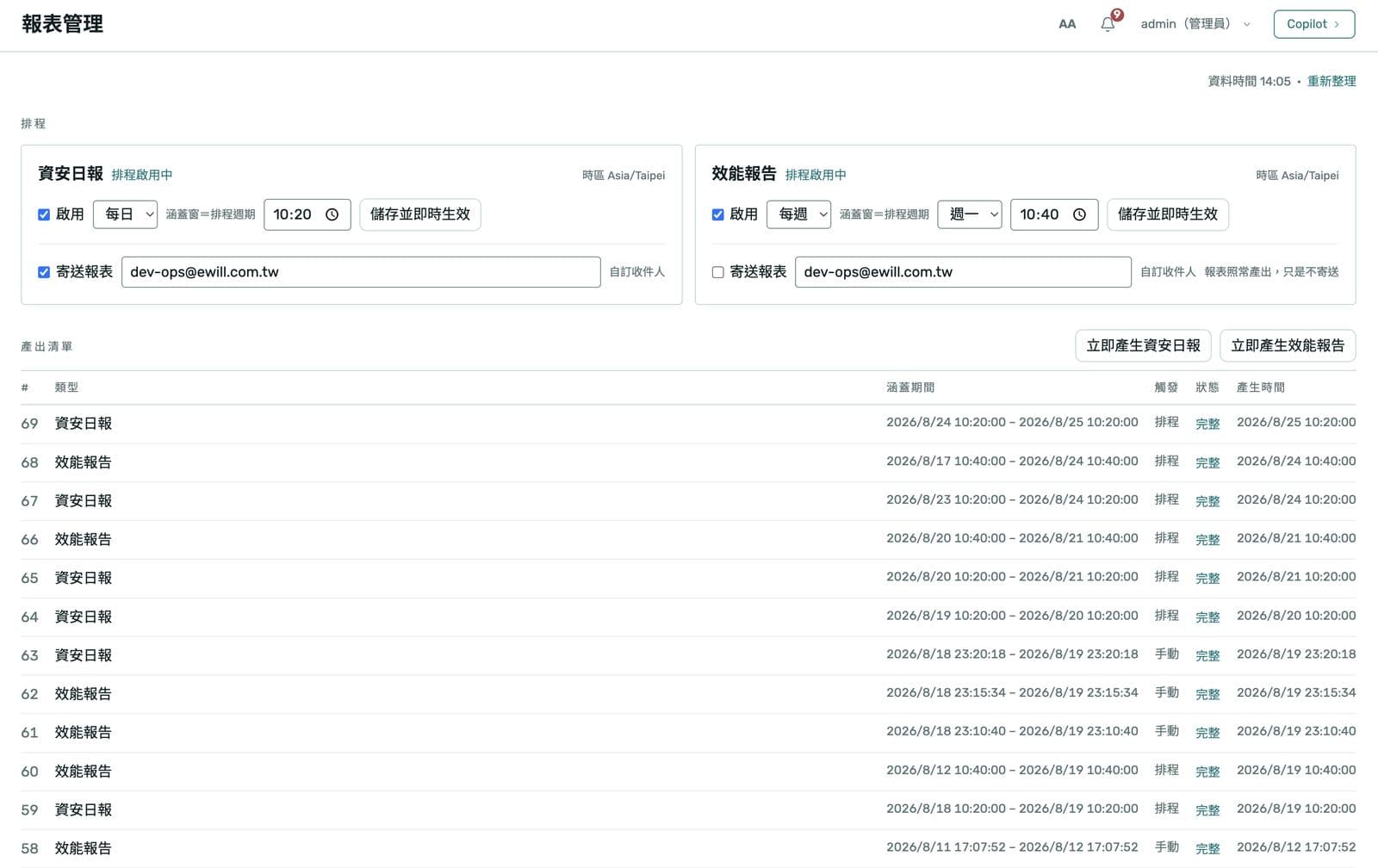Click 資料時間 14:05 label
This screenshot has width=1378, height=868.
click(1249, 81)
